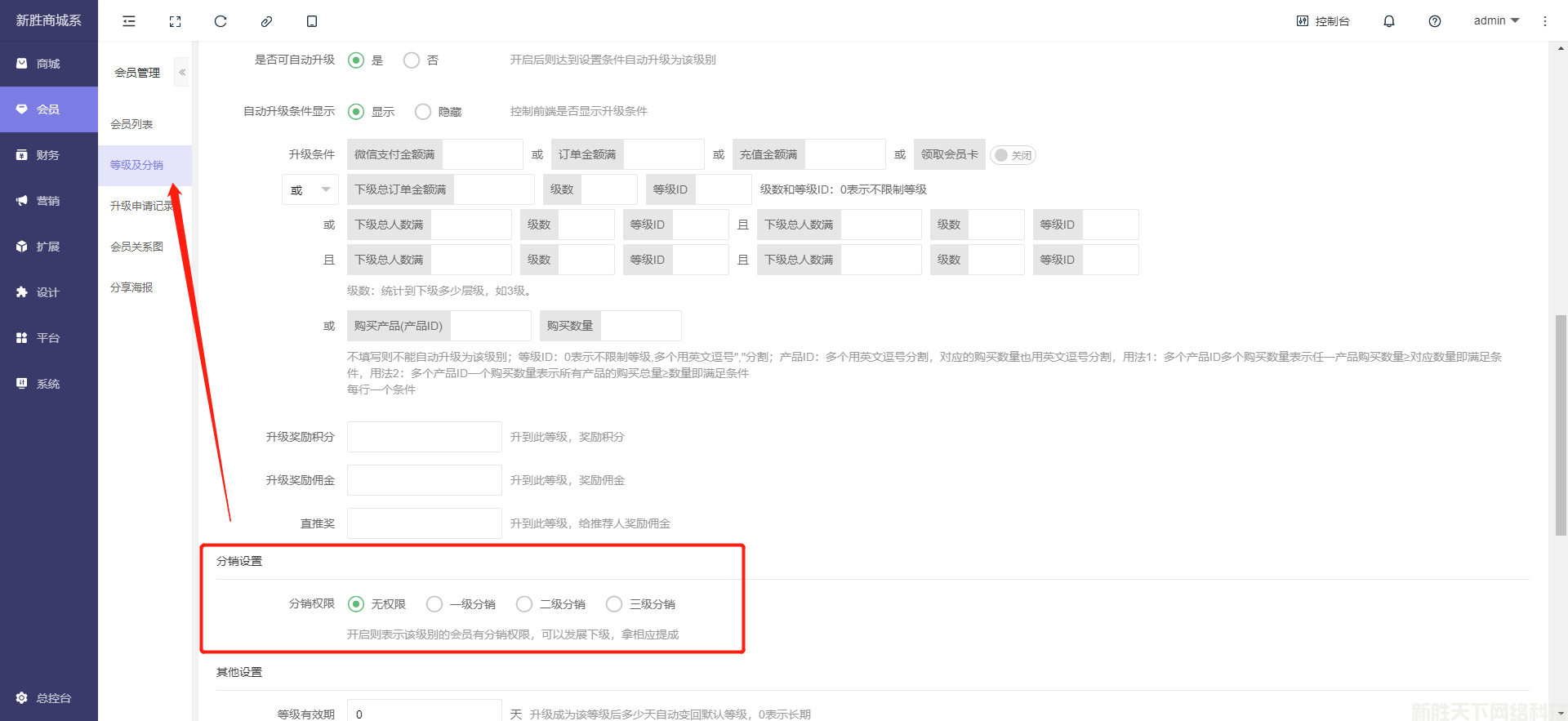Open the 或 condition dropdown
The width and height of the screenshot is (1568, 721).
click(x=310, y=189)
